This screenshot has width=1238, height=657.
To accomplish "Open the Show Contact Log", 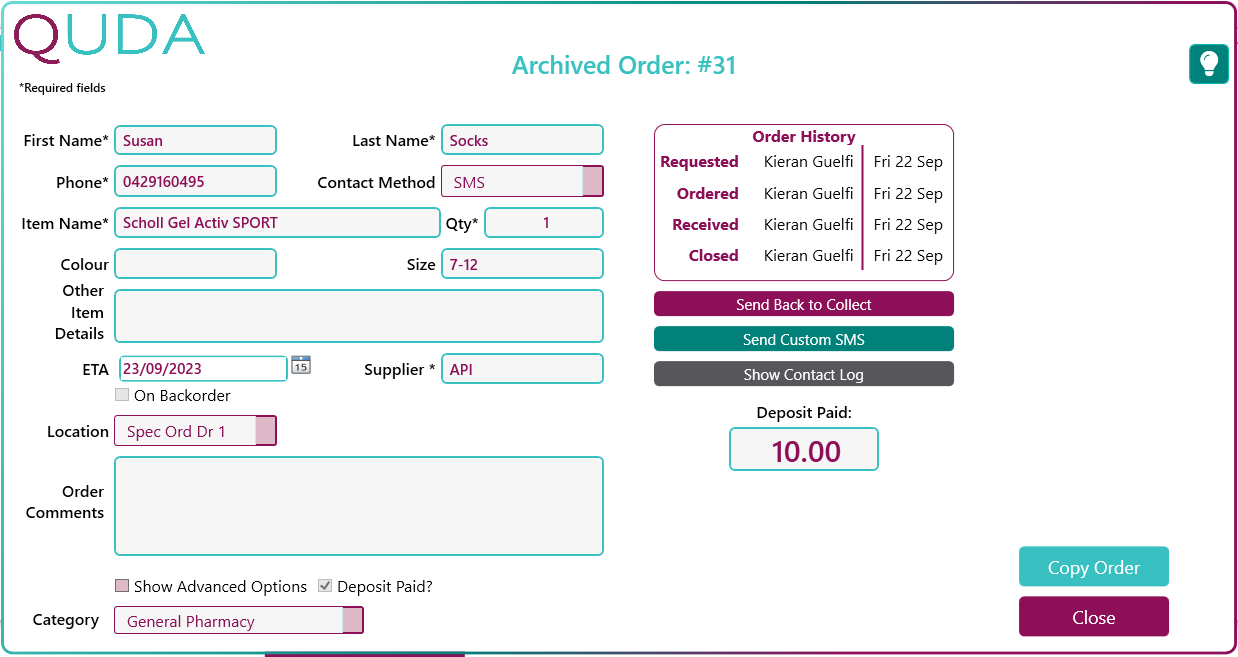I will 803,374.
